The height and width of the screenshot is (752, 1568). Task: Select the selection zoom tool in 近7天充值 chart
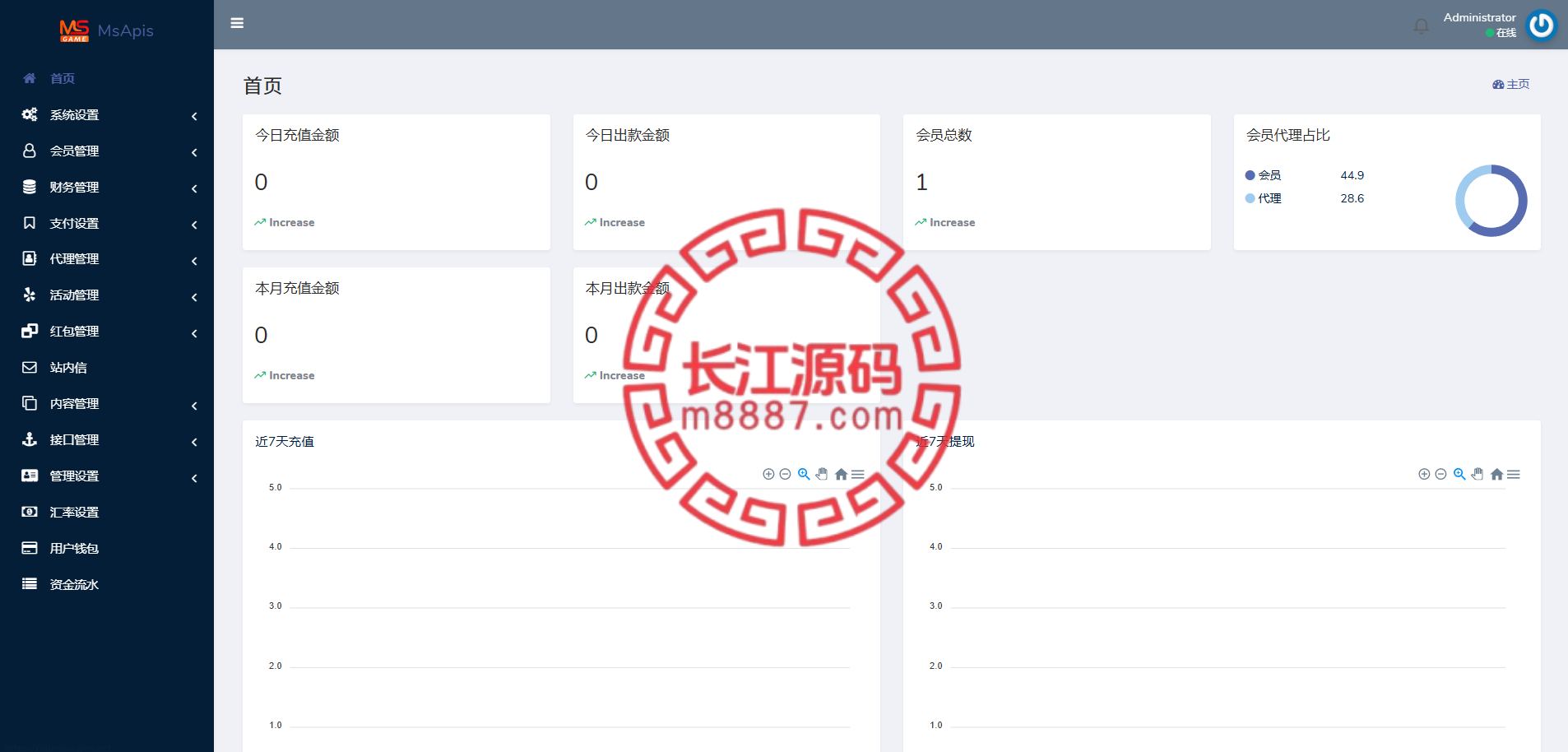pos(804,474)
